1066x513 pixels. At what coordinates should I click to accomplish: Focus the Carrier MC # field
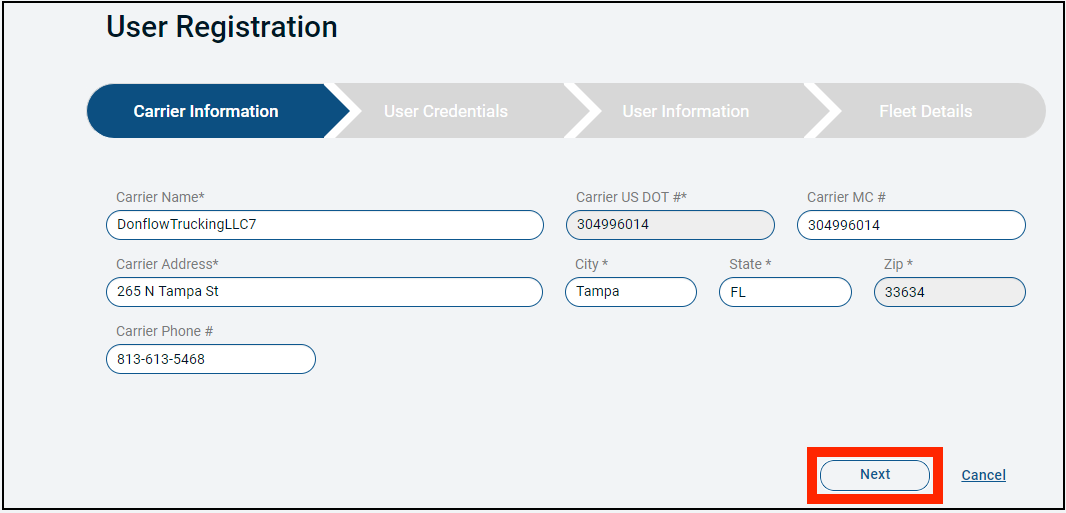[x=911, y=225]
